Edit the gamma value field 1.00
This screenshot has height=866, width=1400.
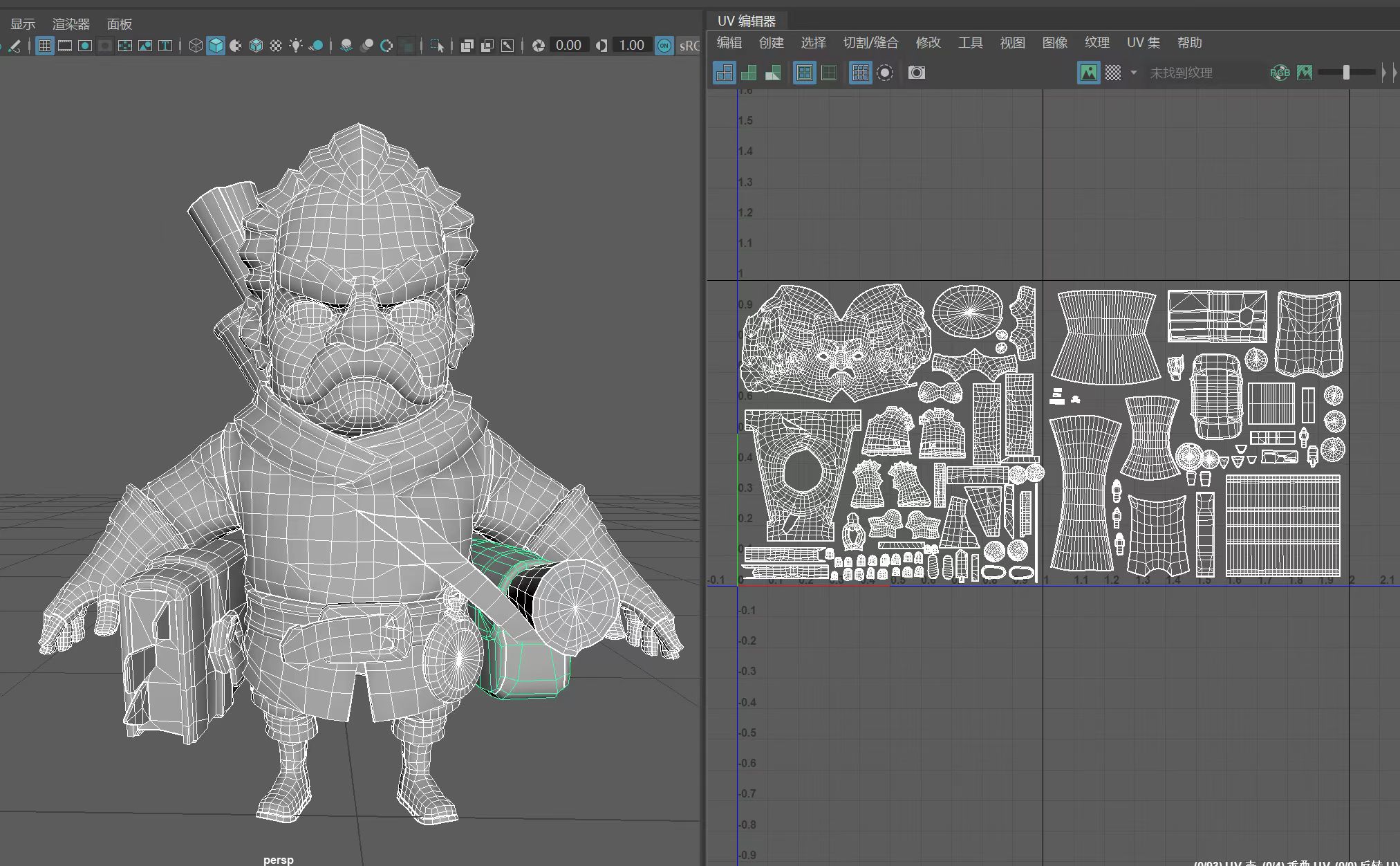[631, 46]
